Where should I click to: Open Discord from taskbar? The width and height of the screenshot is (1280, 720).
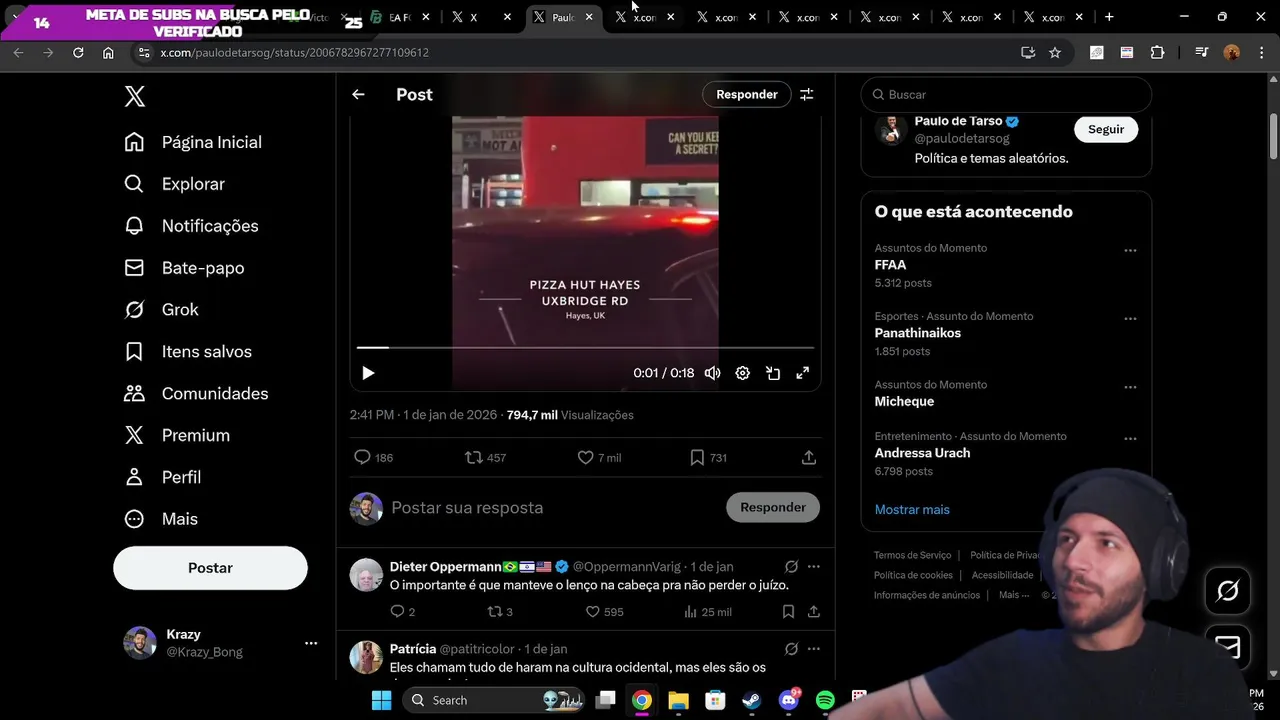(x=789, y=700)
